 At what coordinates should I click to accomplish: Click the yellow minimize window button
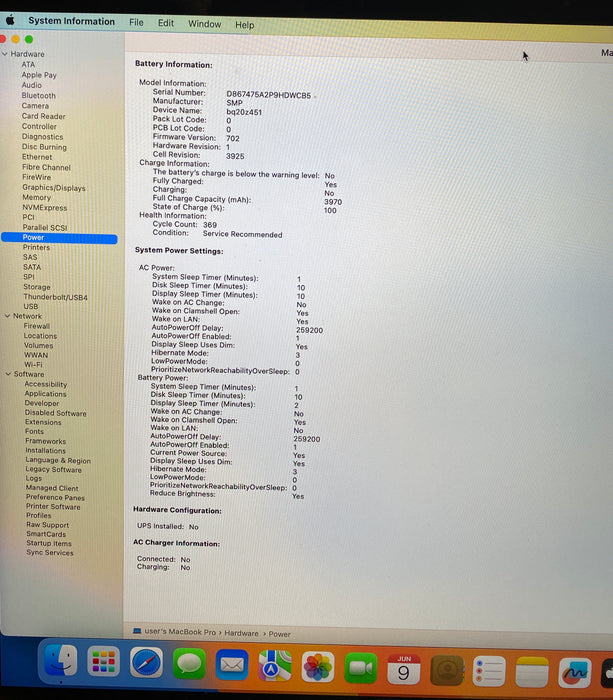coord(16,39)
